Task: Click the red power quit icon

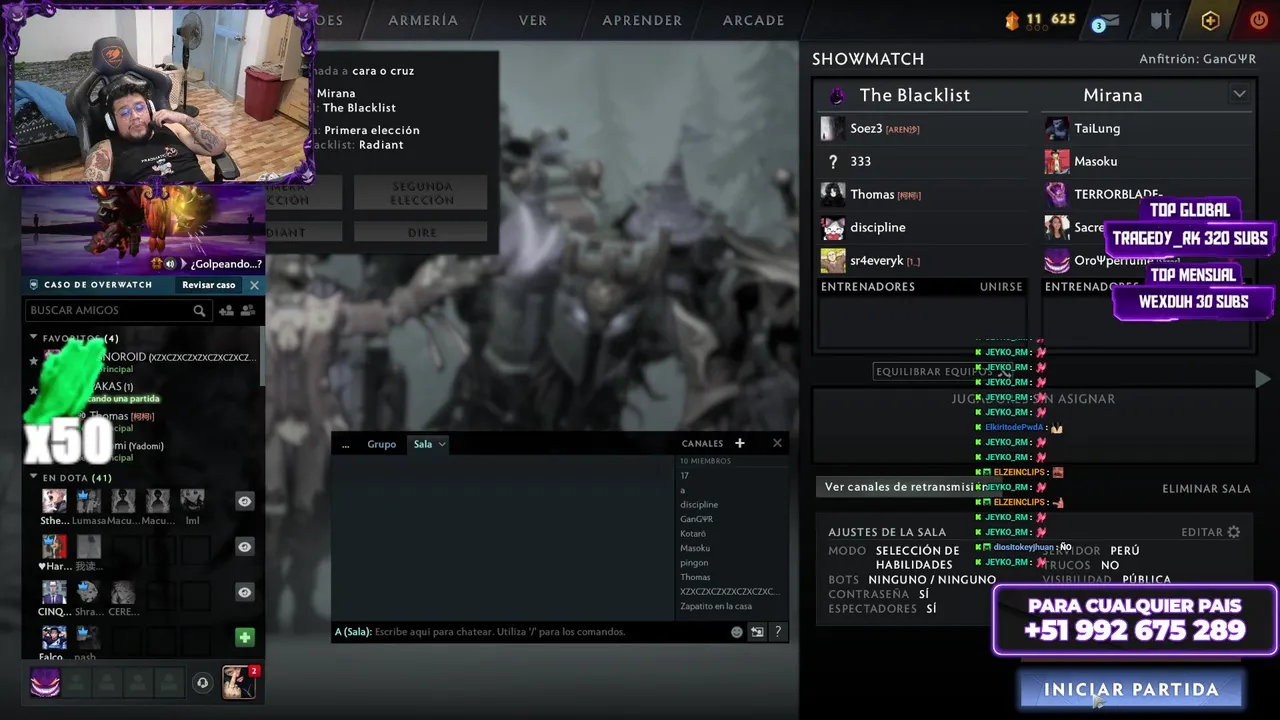Action: pos(1259,20)
